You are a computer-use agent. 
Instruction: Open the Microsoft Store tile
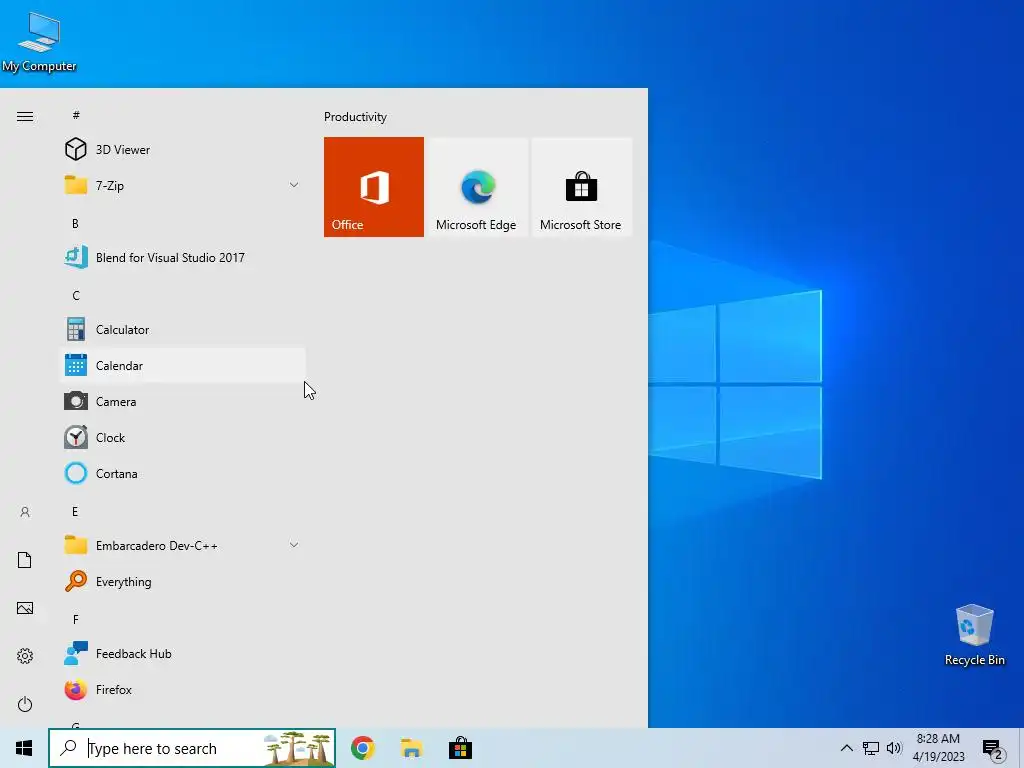click(x=581, y=187)
